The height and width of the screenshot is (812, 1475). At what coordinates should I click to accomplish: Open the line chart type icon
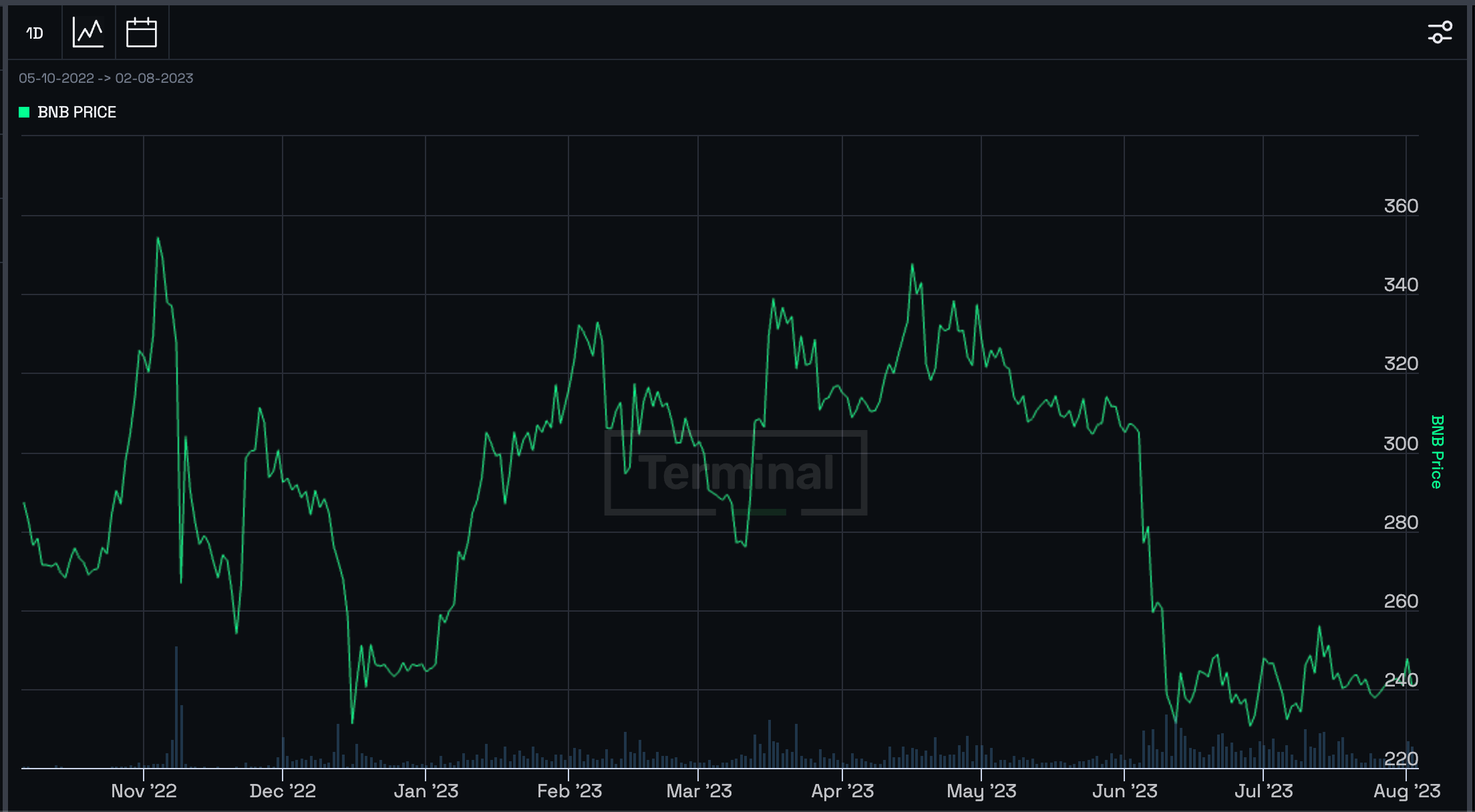pyautogui.click(x=88, y=33)
